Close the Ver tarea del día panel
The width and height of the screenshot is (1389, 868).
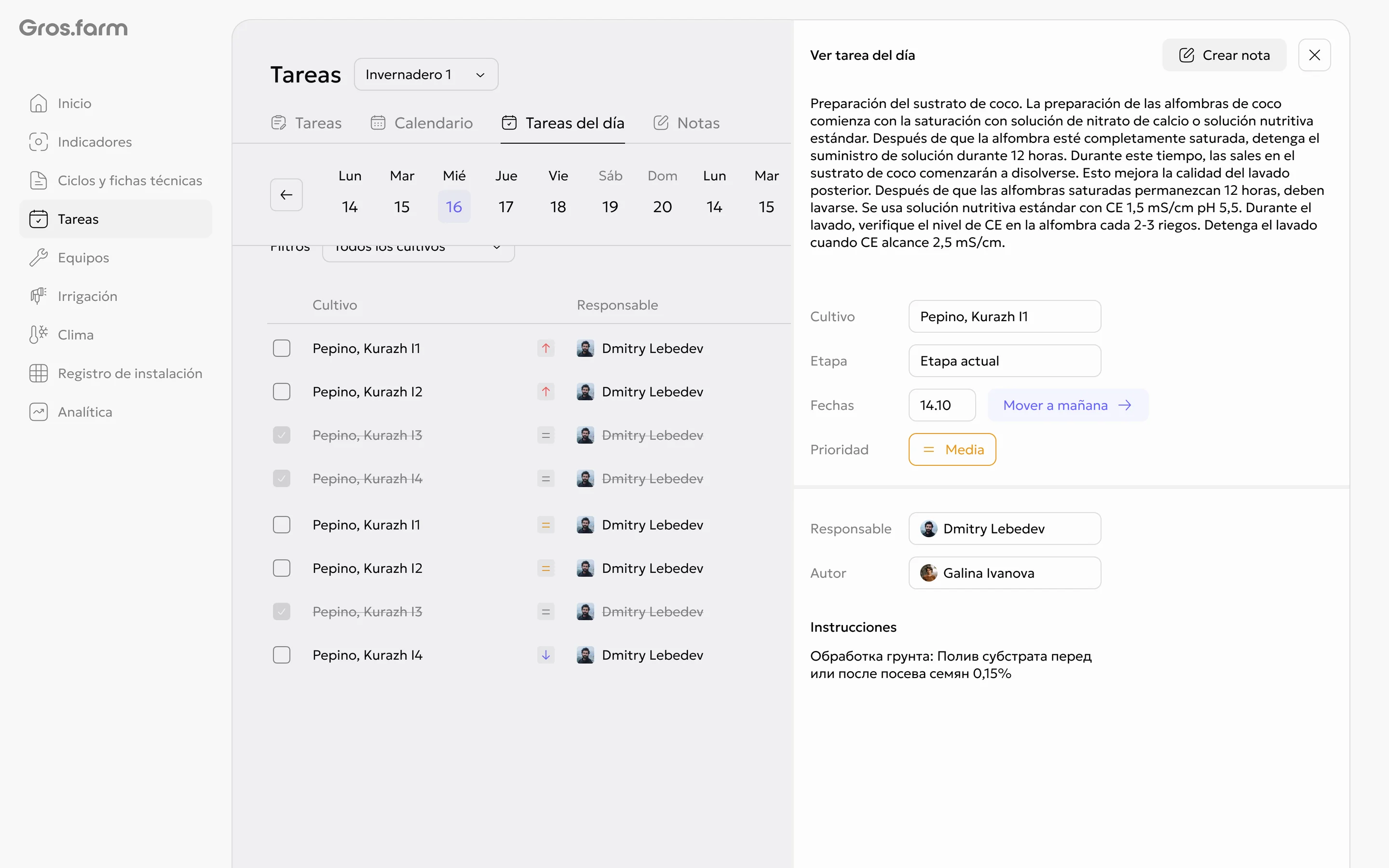[x=1314, y=55]
